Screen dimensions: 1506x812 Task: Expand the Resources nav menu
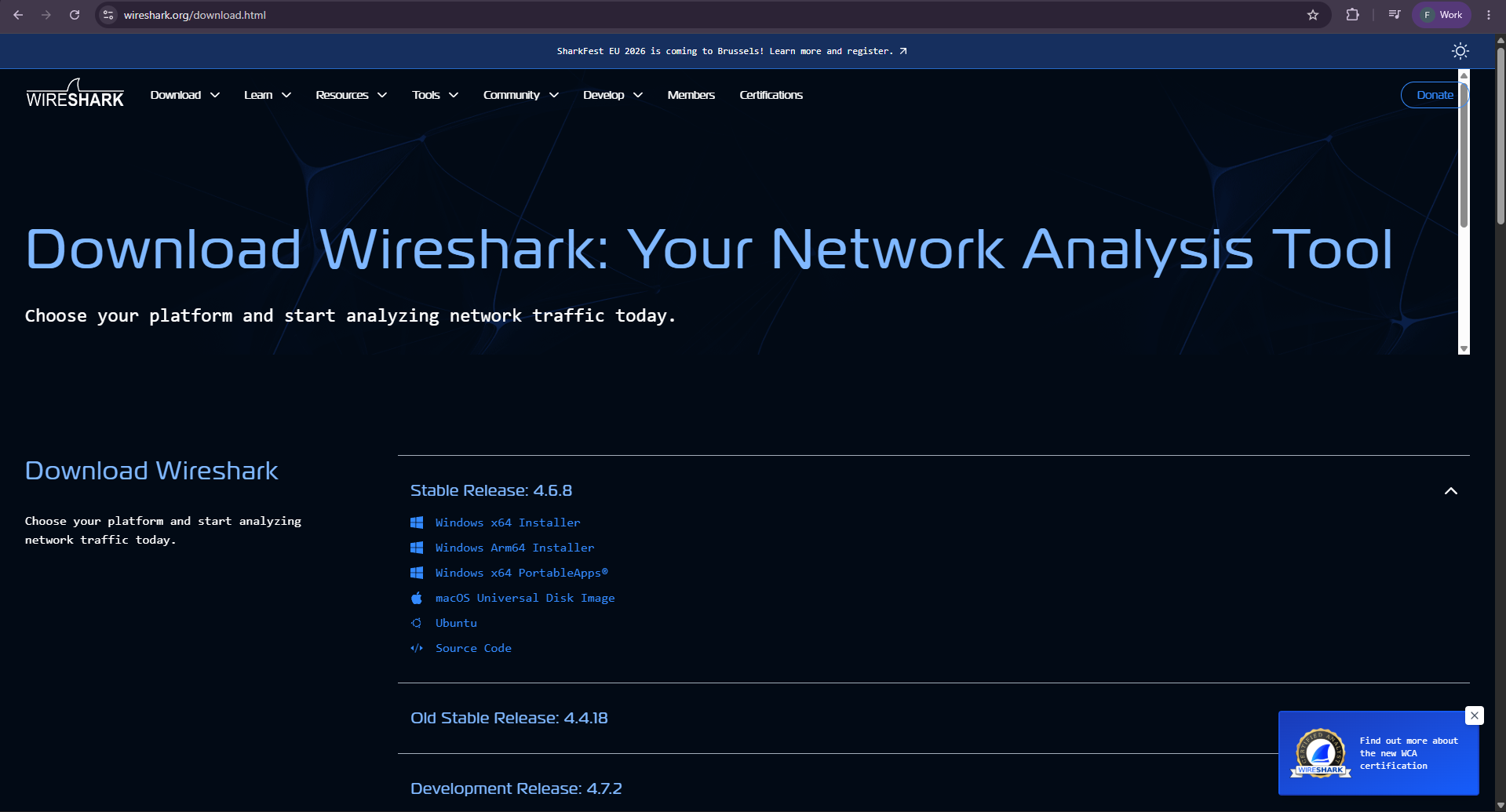click(352, 95)
